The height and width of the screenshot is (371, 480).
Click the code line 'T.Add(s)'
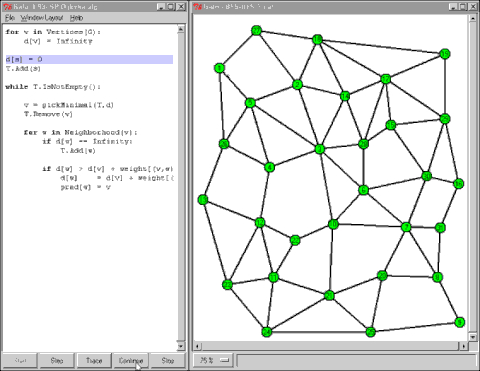click(x=23, y=69)
